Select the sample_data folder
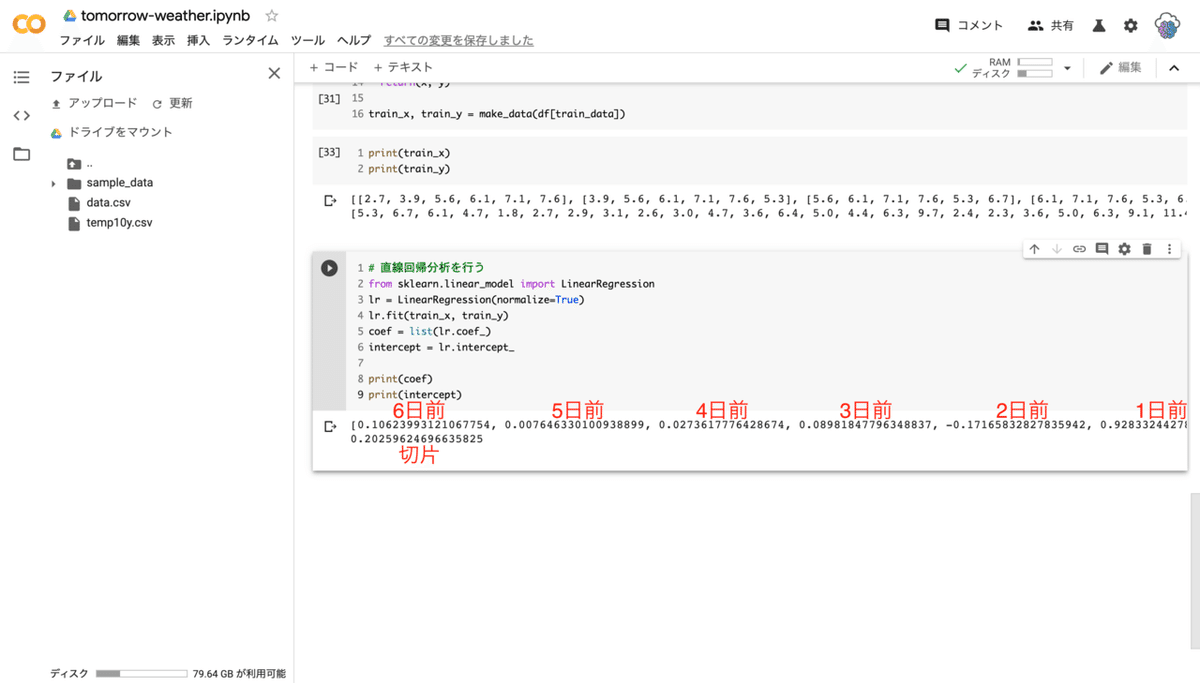Screen dimensions: 1200x683 coord(110,183)
